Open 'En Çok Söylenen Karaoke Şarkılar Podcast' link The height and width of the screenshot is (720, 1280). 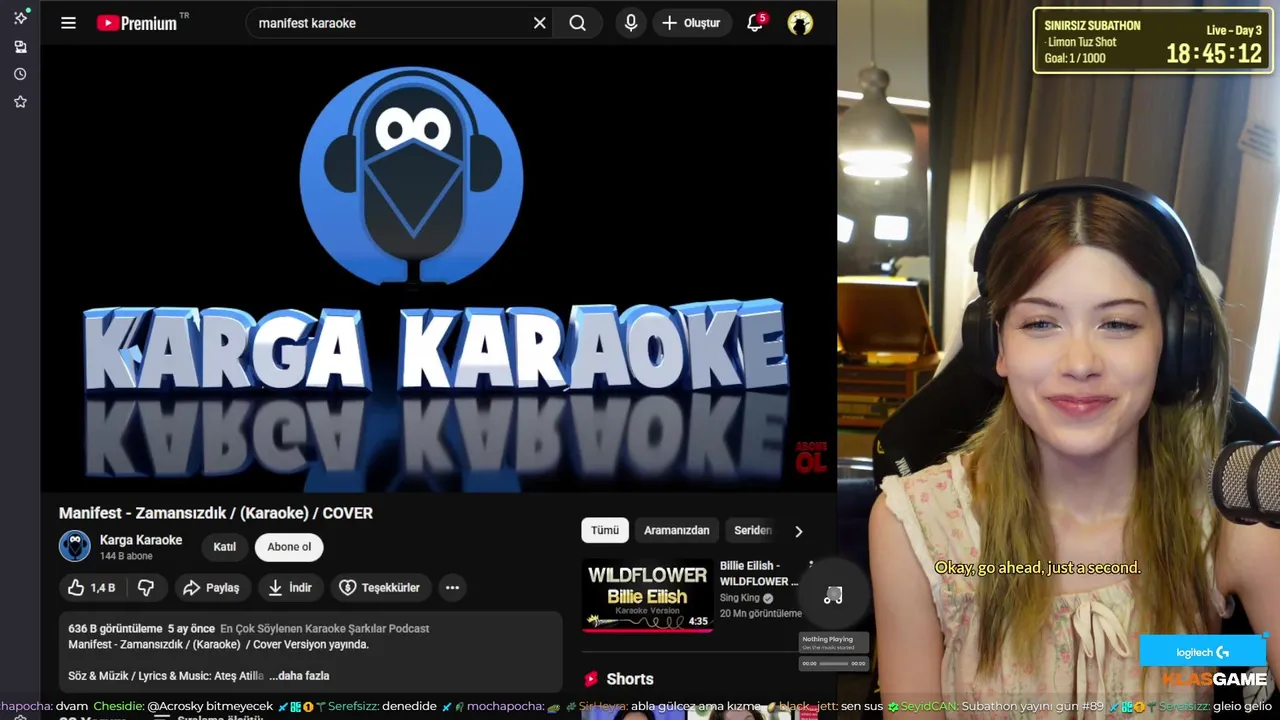point(324,628)
